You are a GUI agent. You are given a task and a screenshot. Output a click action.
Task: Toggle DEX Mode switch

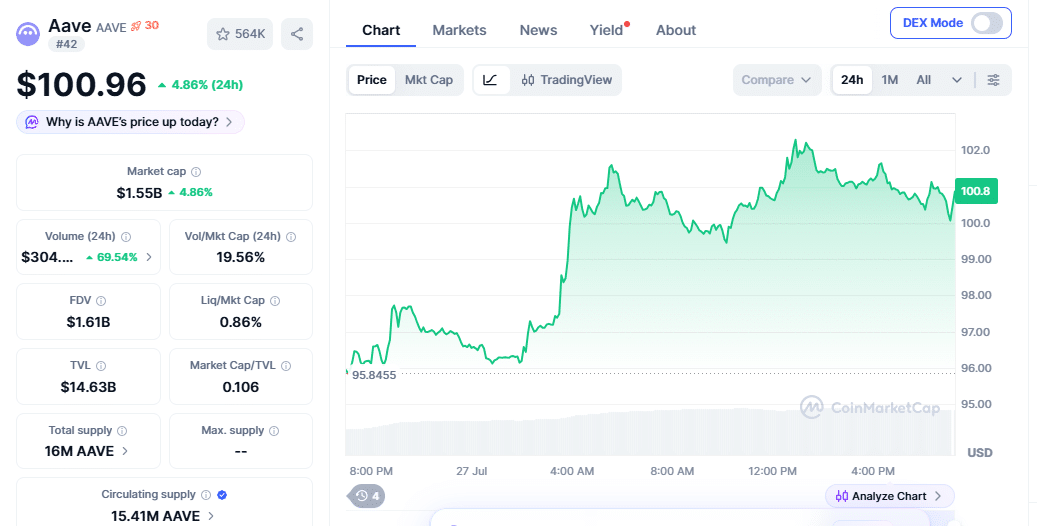pyautogui.click(x=987, y=23)
